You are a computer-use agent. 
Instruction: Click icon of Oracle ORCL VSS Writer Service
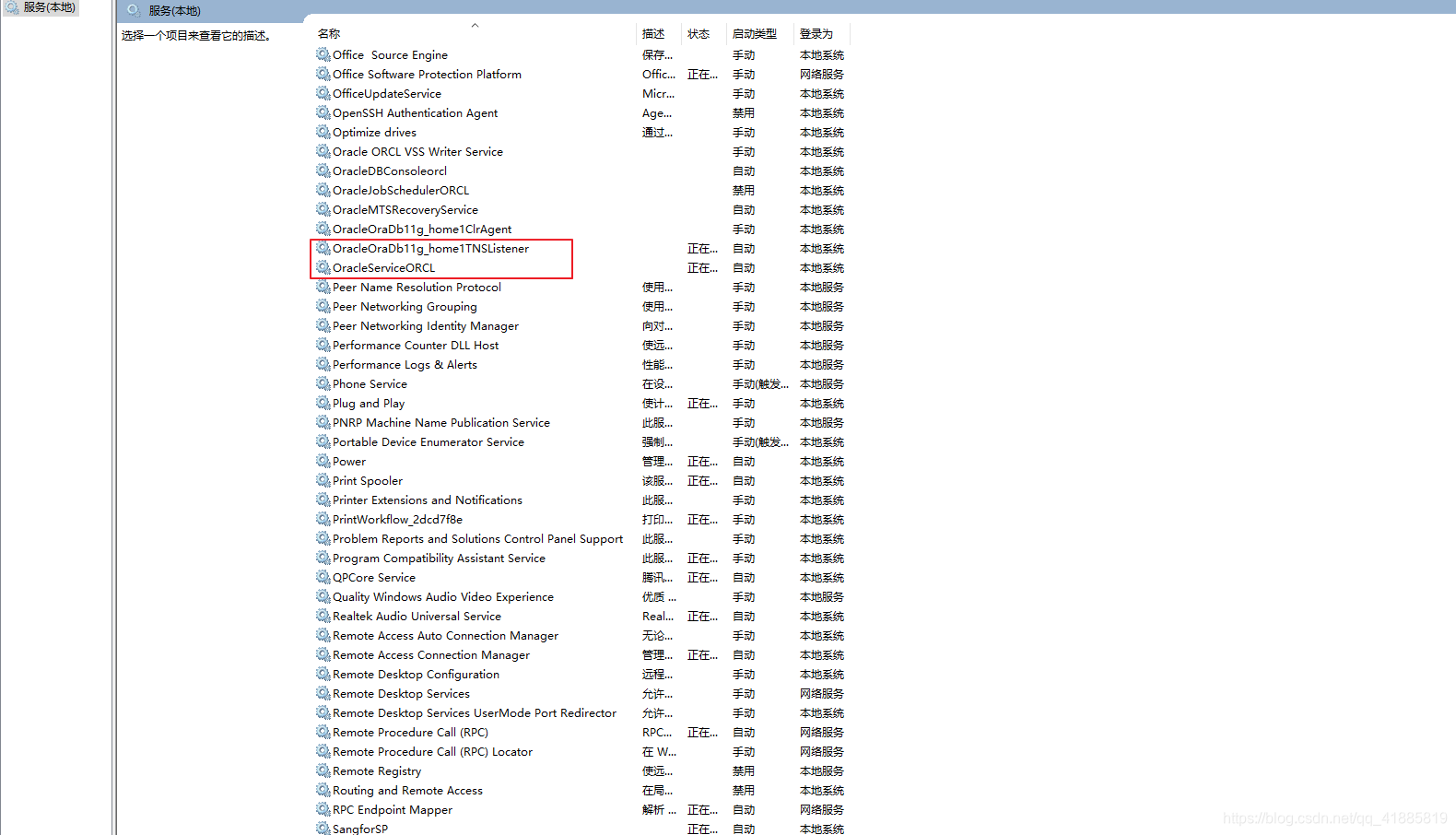(x=323, y=151)
